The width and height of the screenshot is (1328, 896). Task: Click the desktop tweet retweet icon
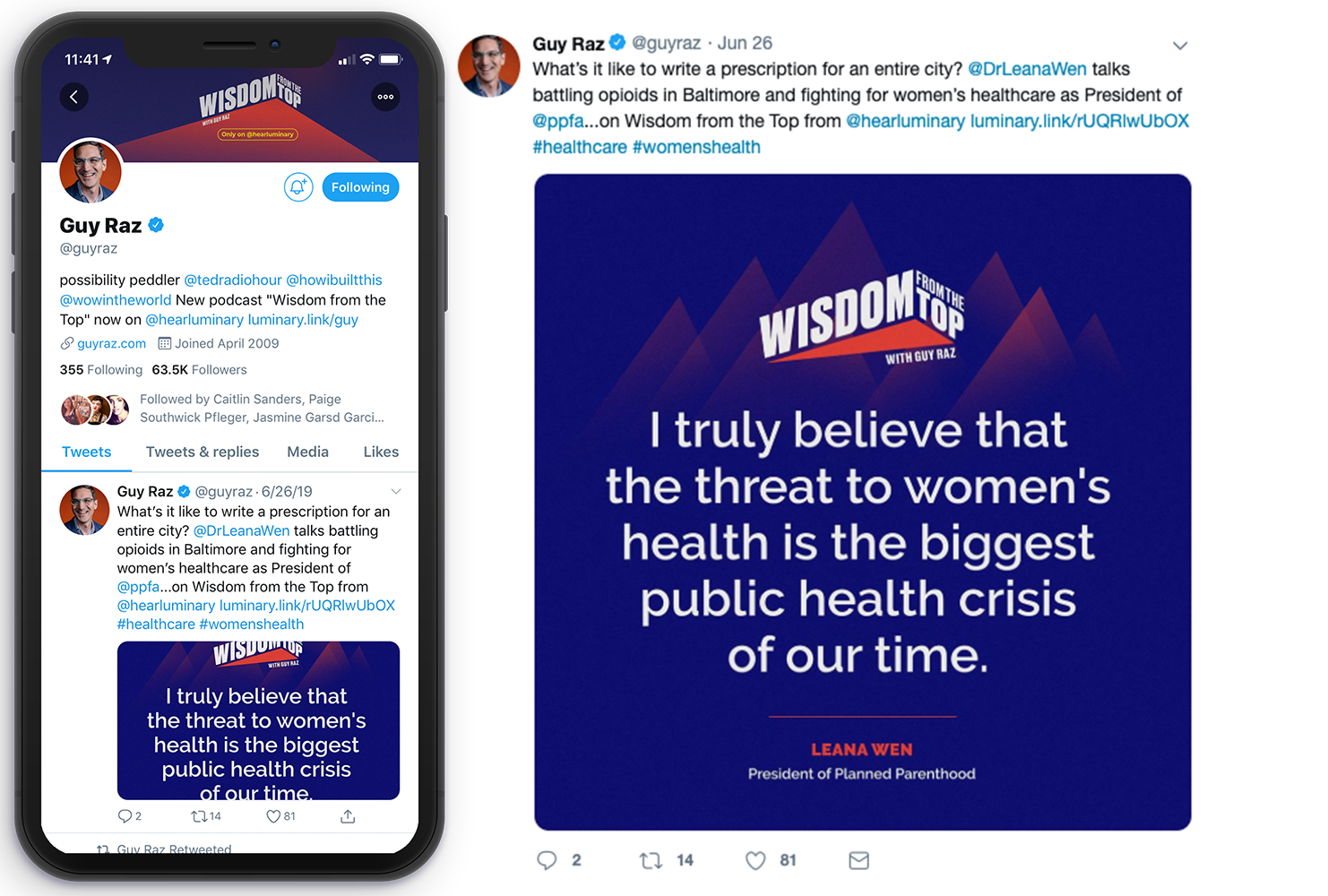651,860
